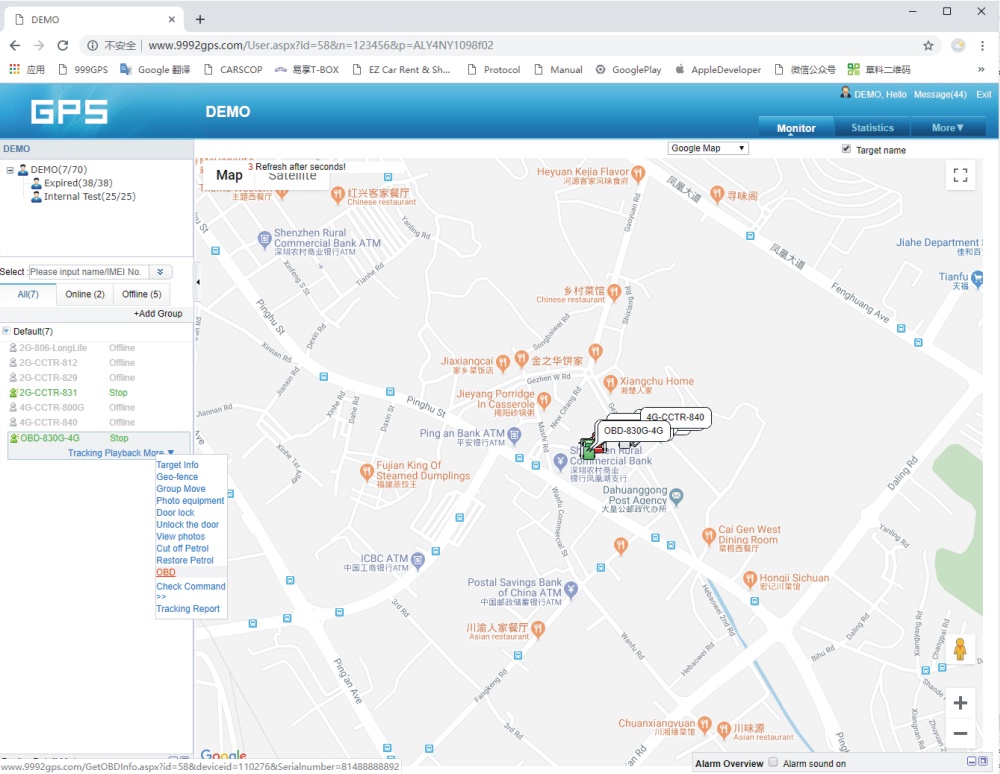Collapse the DEMO(7/70) tree node
1000x774 pixels.
tap(10, 170)
